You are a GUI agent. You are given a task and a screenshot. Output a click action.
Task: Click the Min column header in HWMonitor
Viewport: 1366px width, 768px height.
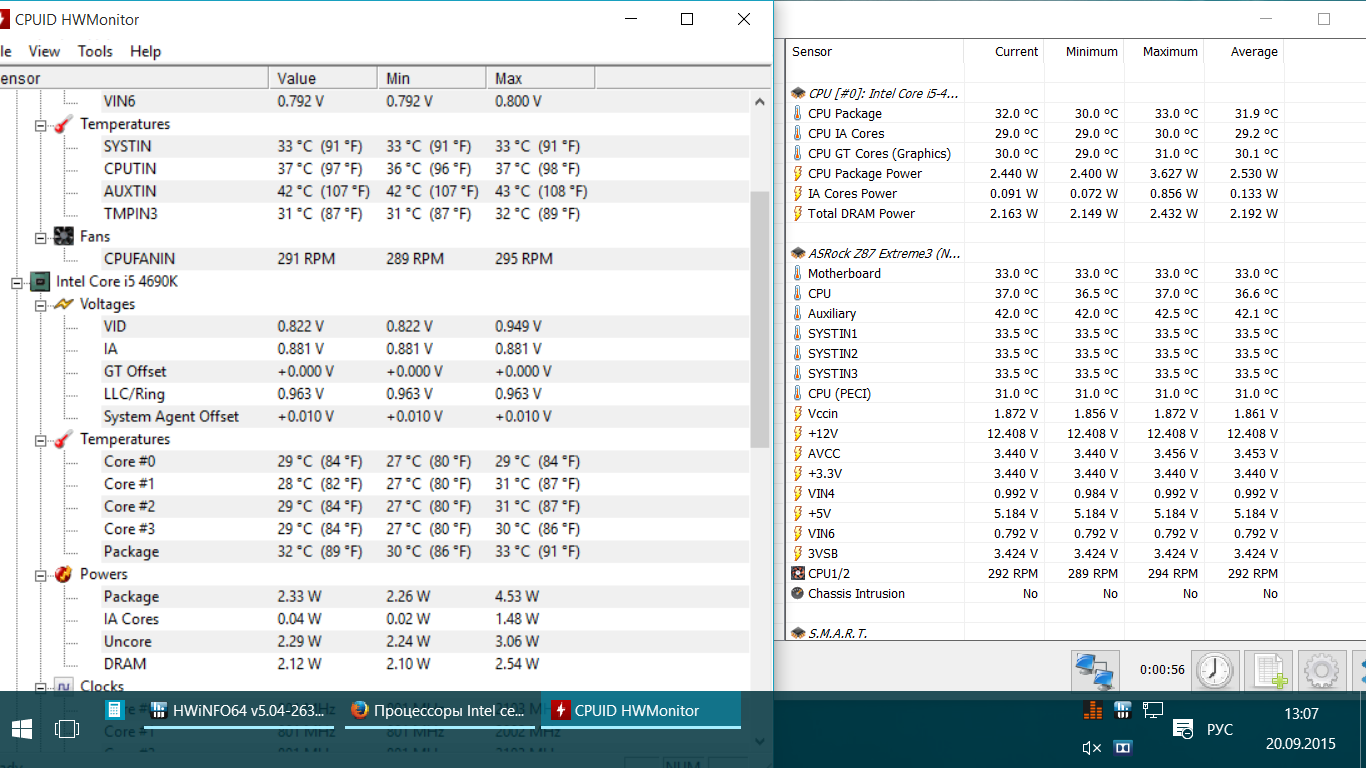click(432, 78)
